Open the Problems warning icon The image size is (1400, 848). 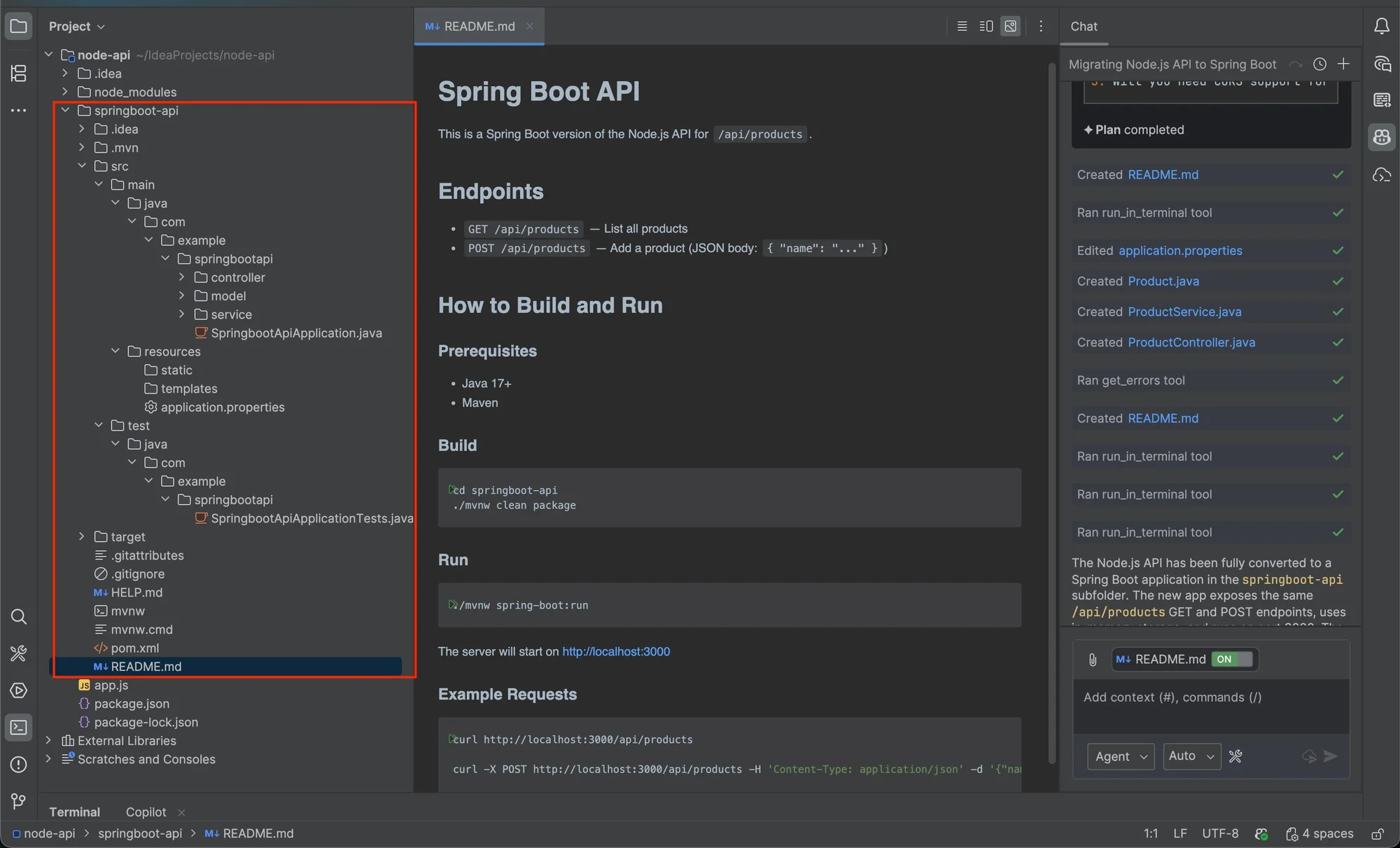click(19, 765)
